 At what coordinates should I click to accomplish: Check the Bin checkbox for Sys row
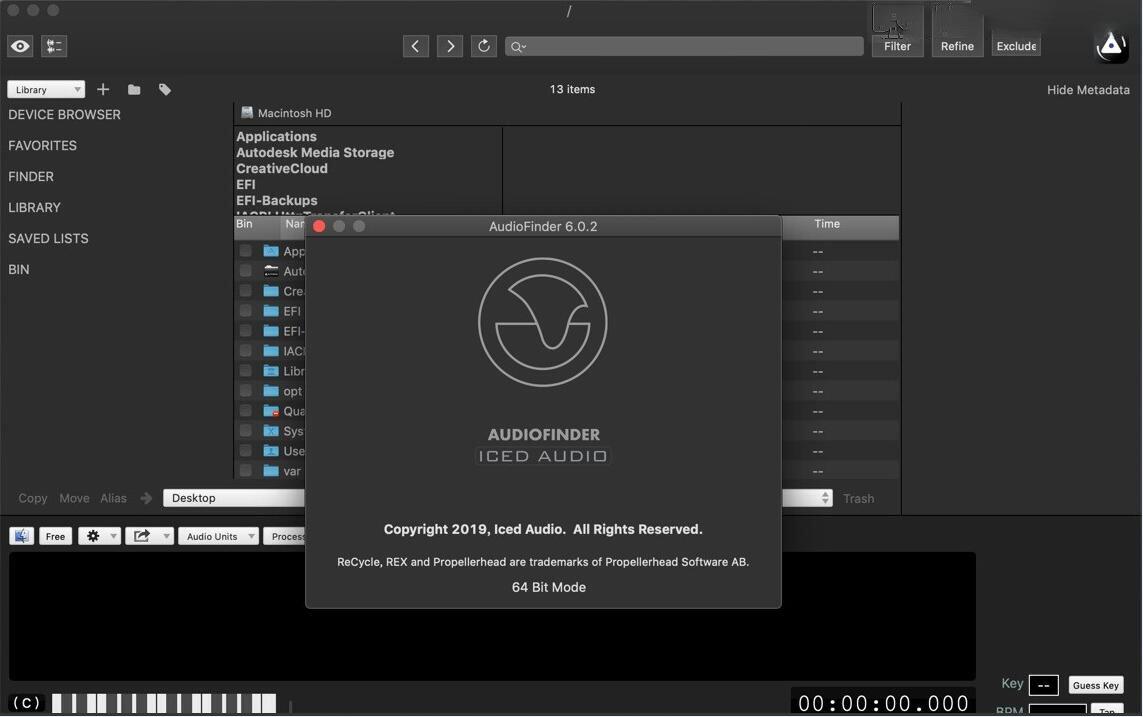point(246,431)
